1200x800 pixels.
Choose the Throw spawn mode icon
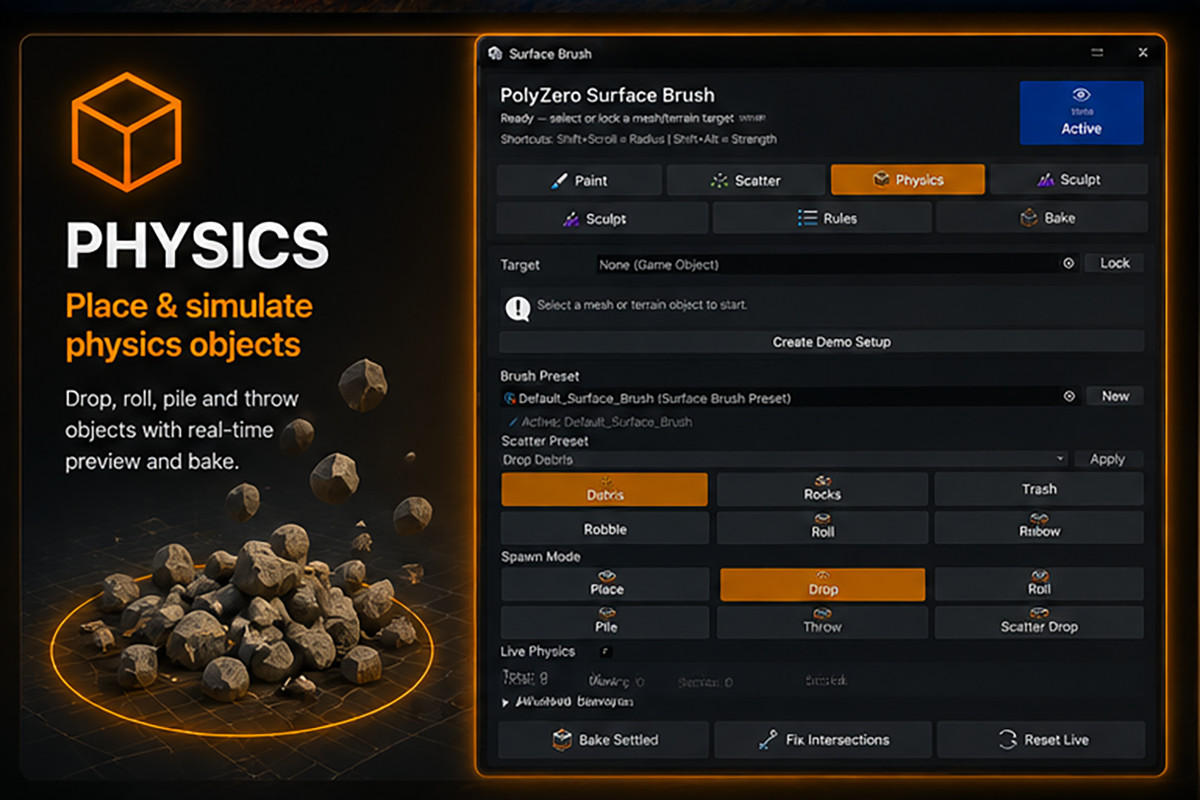click(x=823, y=614)
